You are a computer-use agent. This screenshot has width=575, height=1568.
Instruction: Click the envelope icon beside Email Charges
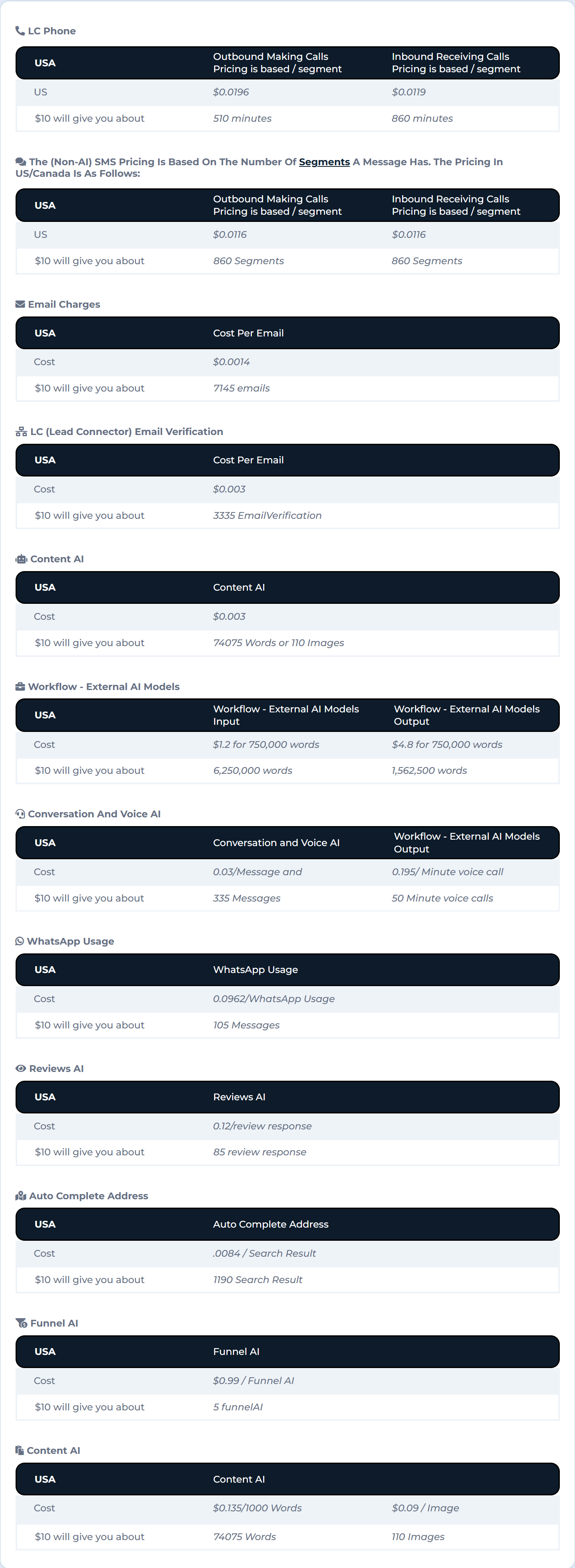[x=20, y=305]
